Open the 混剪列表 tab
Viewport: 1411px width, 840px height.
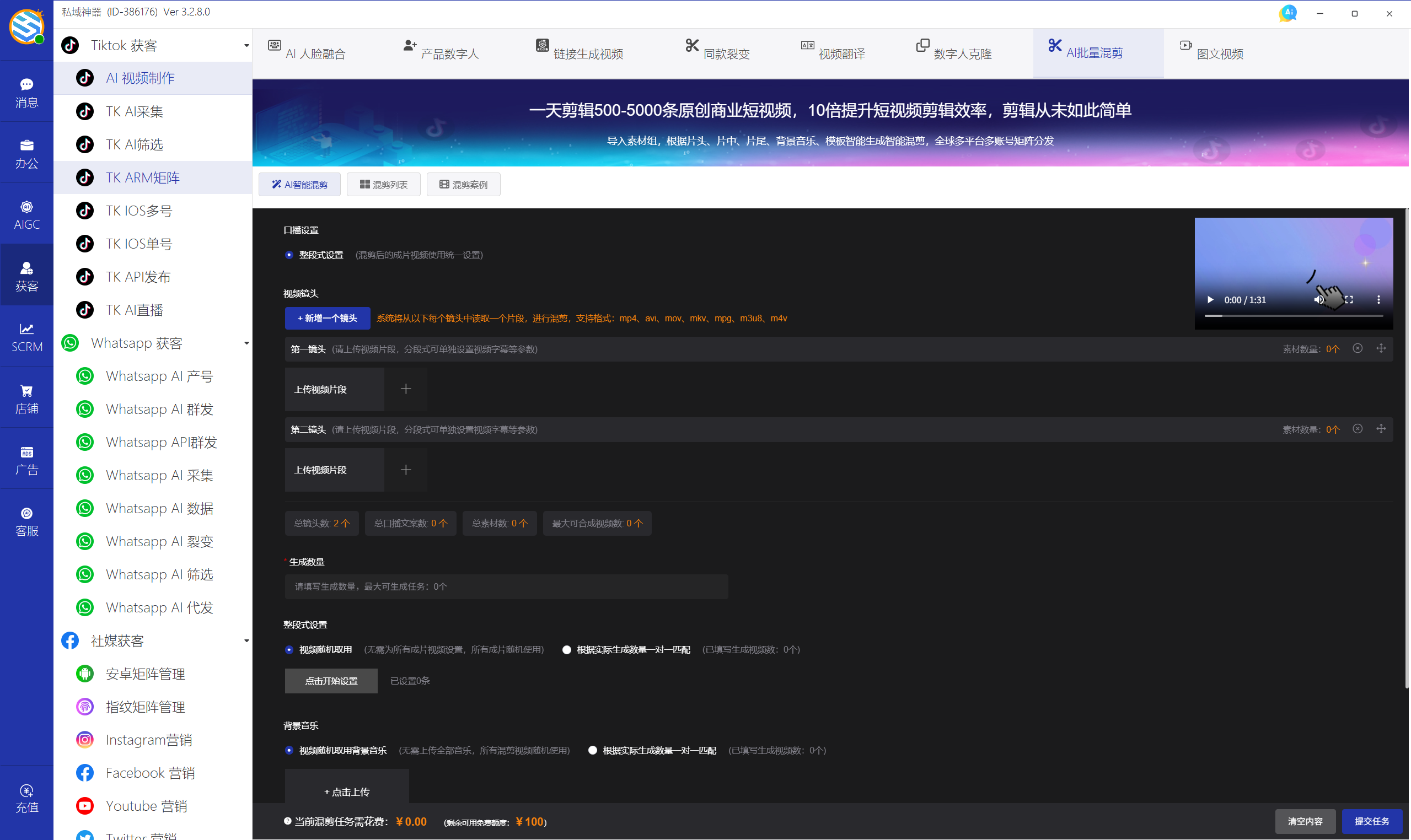coord(383,185)
